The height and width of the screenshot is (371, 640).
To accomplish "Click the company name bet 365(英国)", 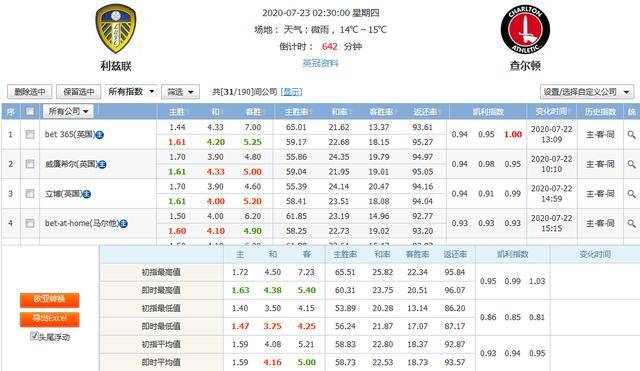I will (x=70, y=134).
